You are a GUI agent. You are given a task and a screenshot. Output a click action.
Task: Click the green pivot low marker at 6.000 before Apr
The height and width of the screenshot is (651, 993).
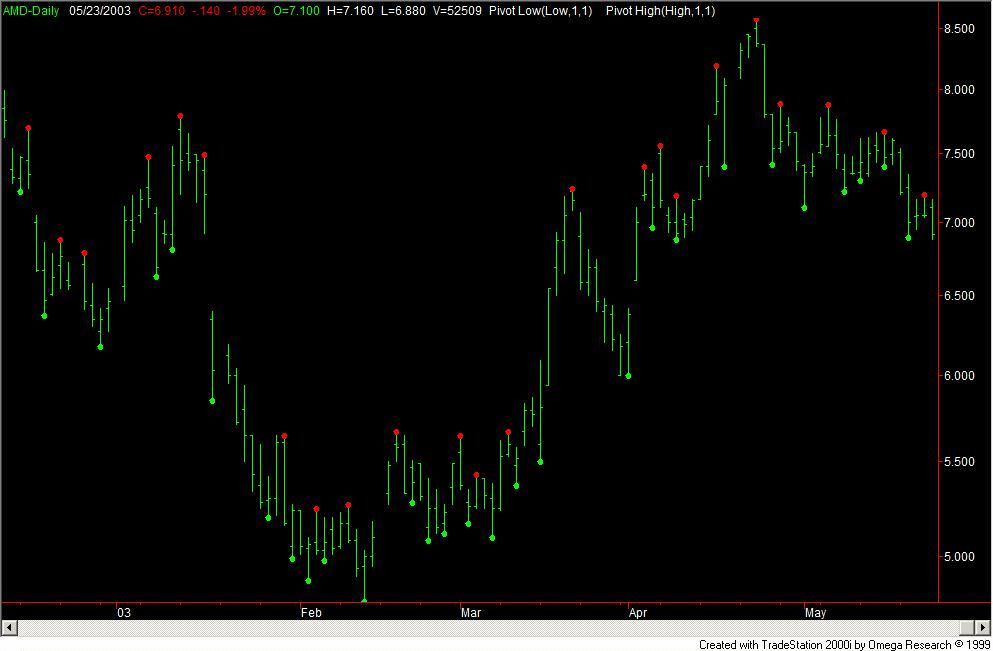[x=628, y=376]
